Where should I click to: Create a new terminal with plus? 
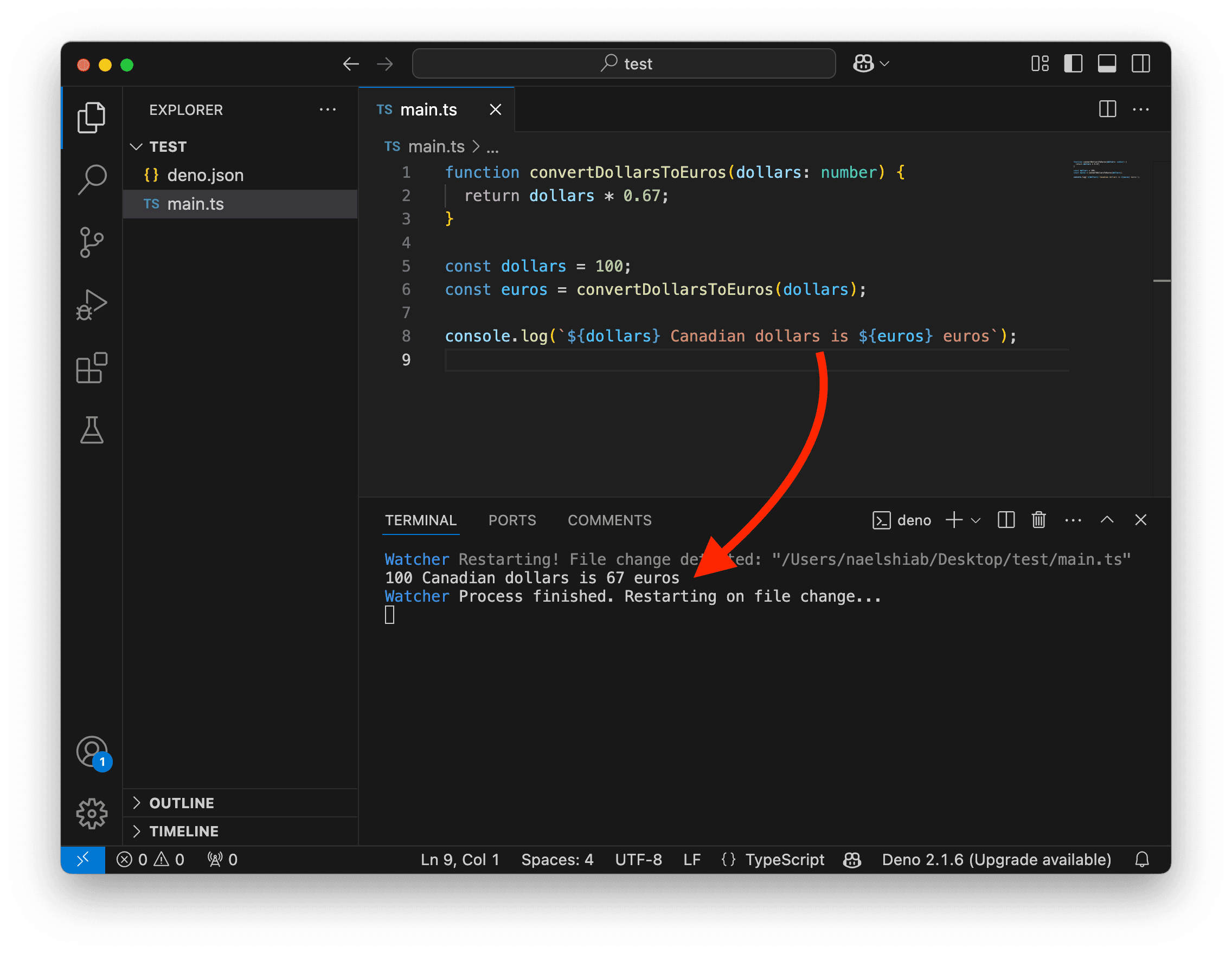[954, 520]
